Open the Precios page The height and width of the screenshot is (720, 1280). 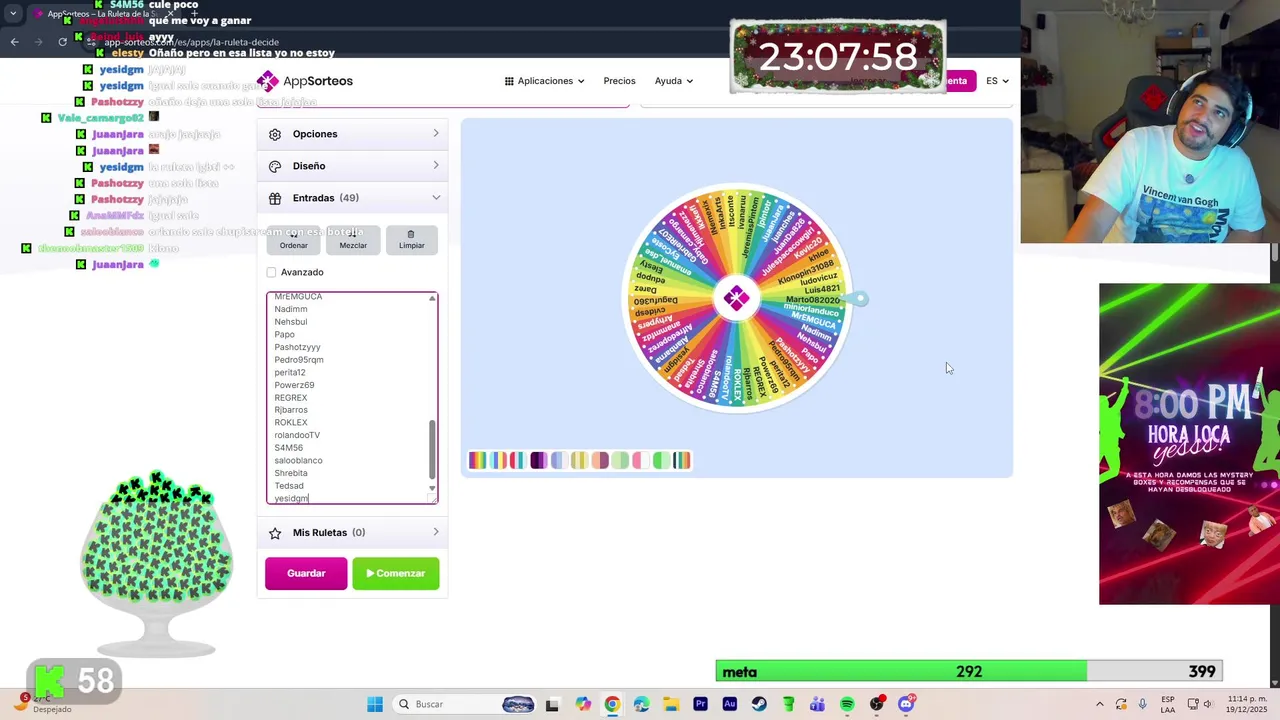click(619, 81)
